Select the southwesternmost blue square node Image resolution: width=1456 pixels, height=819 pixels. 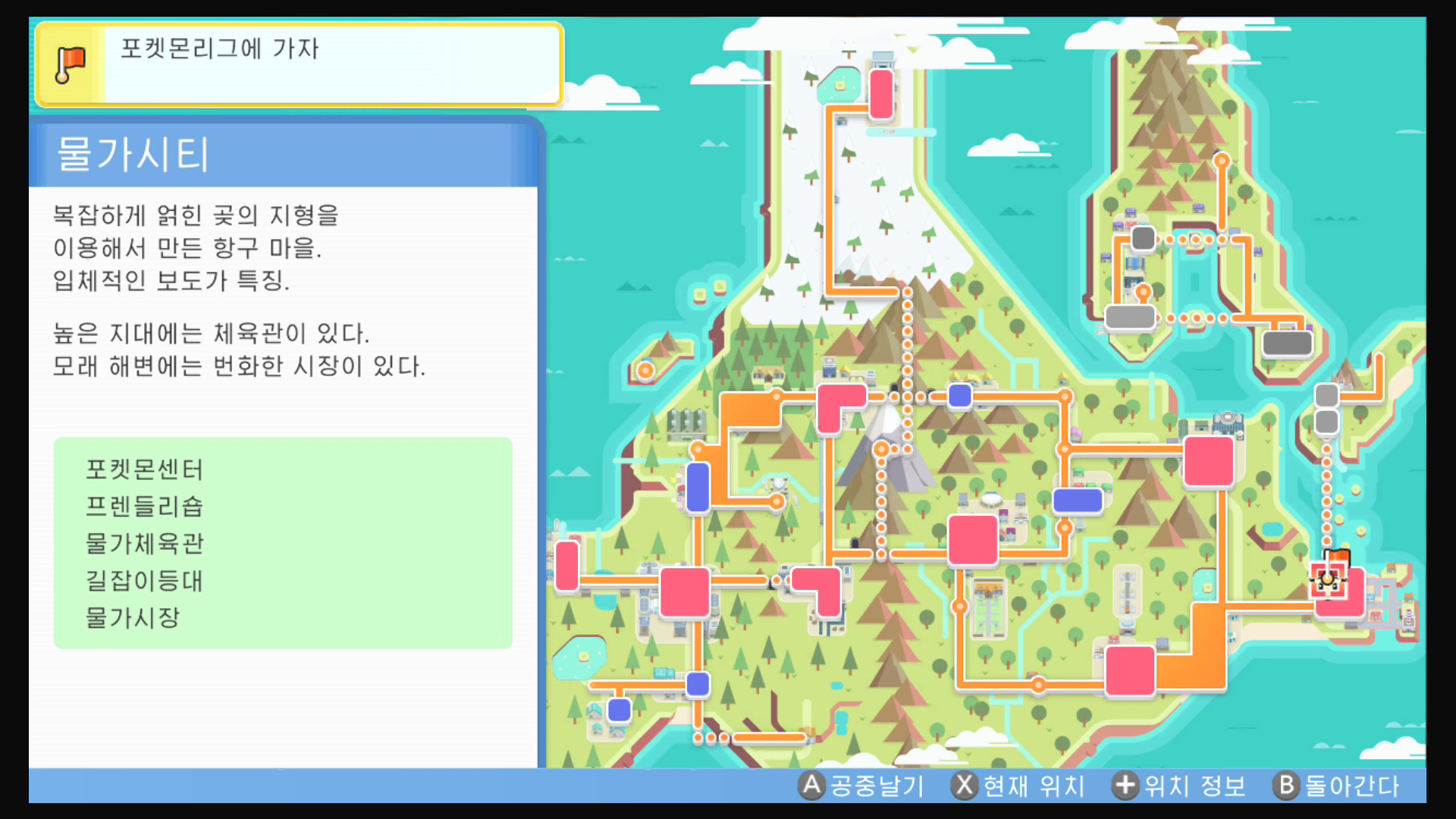tap(620, 710)
